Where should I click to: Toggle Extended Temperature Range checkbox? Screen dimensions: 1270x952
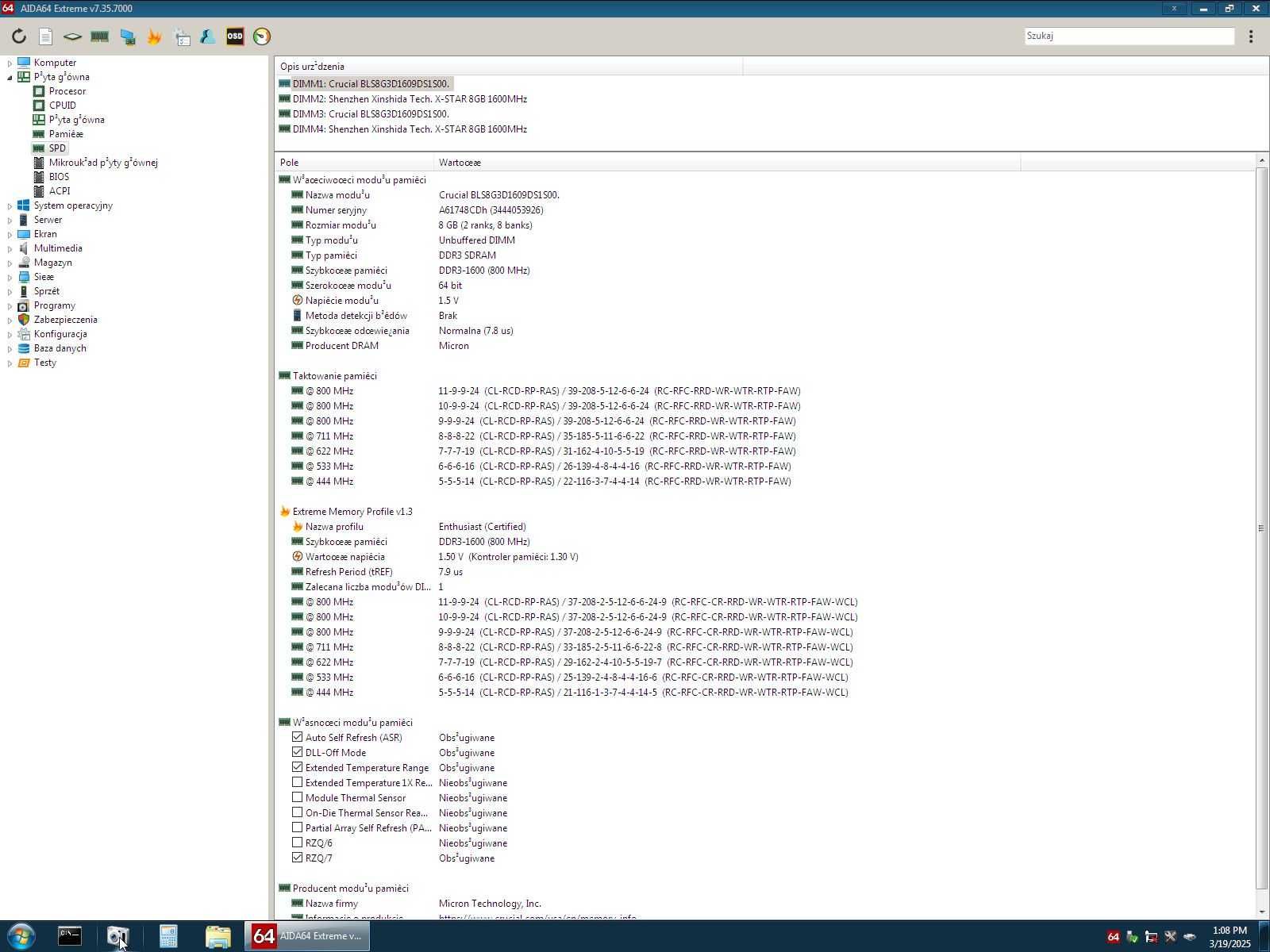tap(297, 767)
